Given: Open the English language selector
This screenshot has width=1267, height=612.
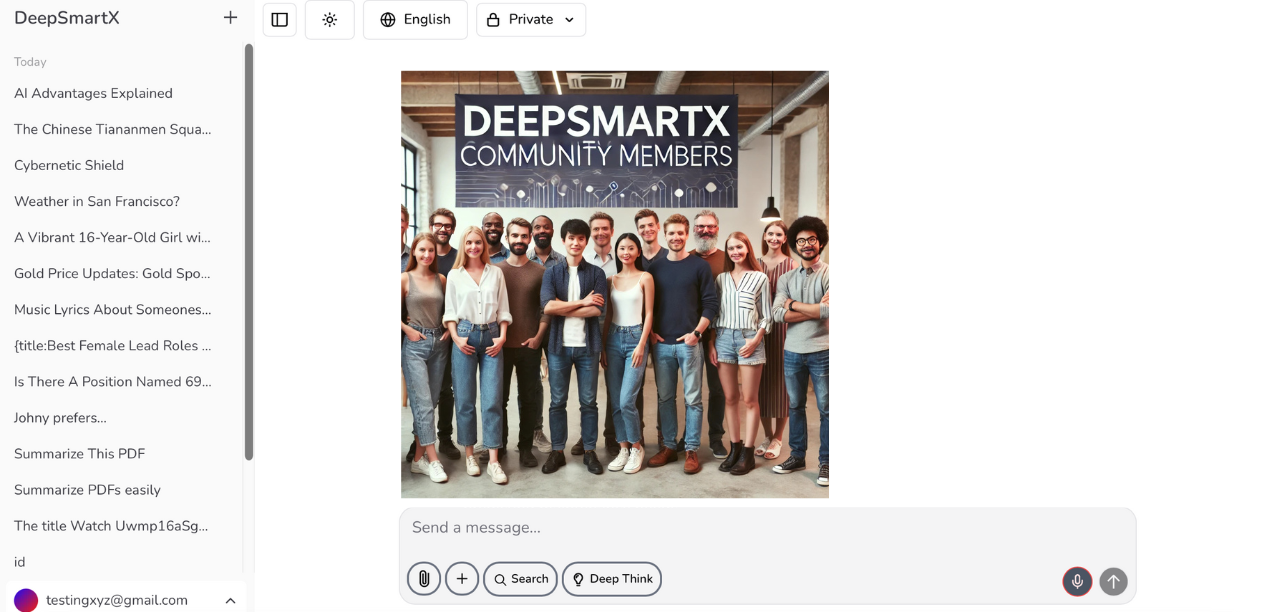Looking at the screenshot, I should (x=415, y=20).
